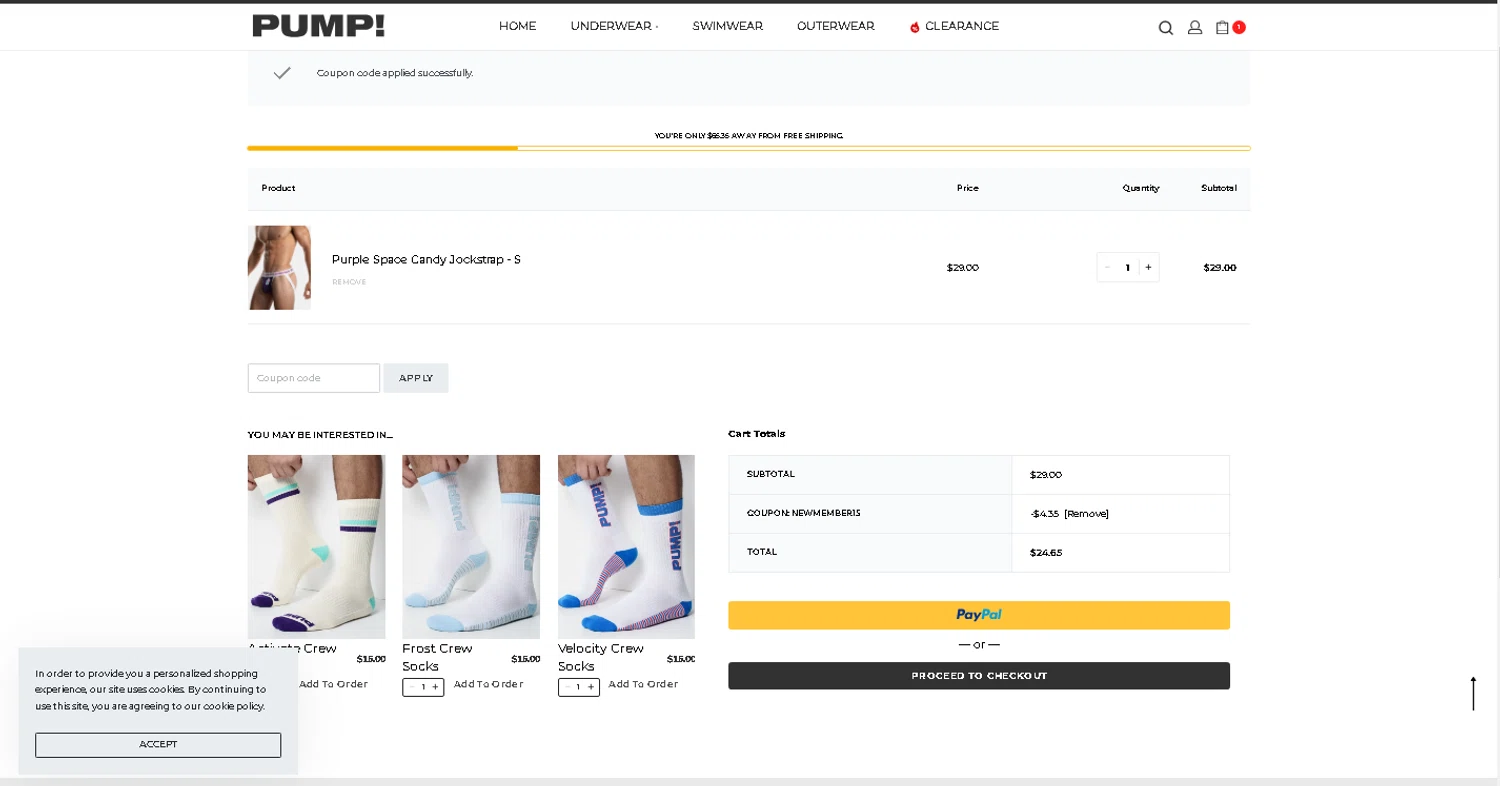Open Frost Crew Socks title link
Image resolution: width=1500 pixels, height=786 pixels.
[x=437, y=657]
